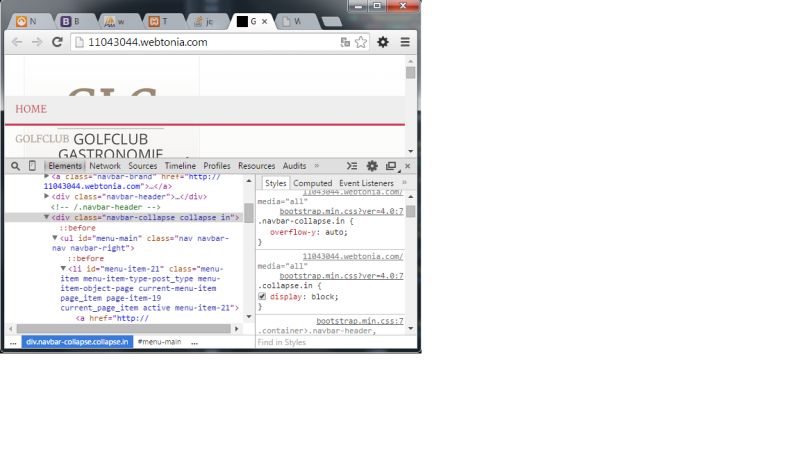Expand the div navbar-header node

click(46, 196)
